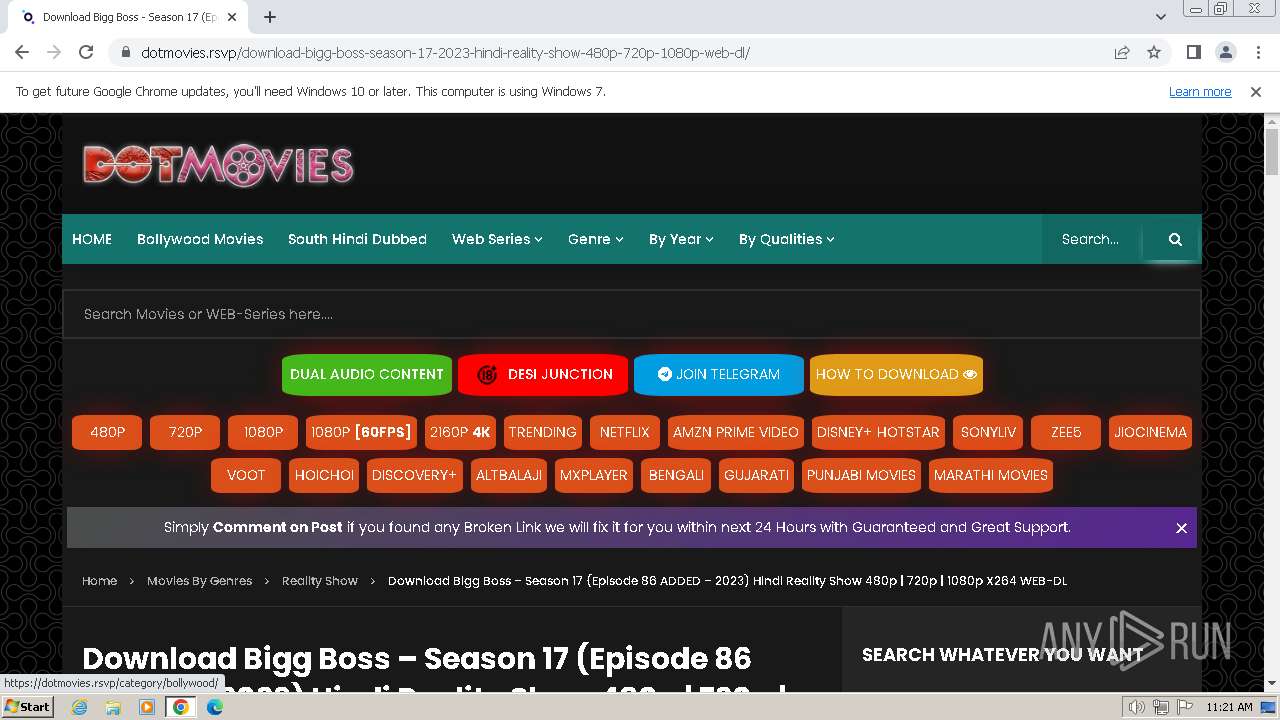Screen dimensions: 1280x720
Task: Click the volume speaker tray icon
Action: [1137, 707]
